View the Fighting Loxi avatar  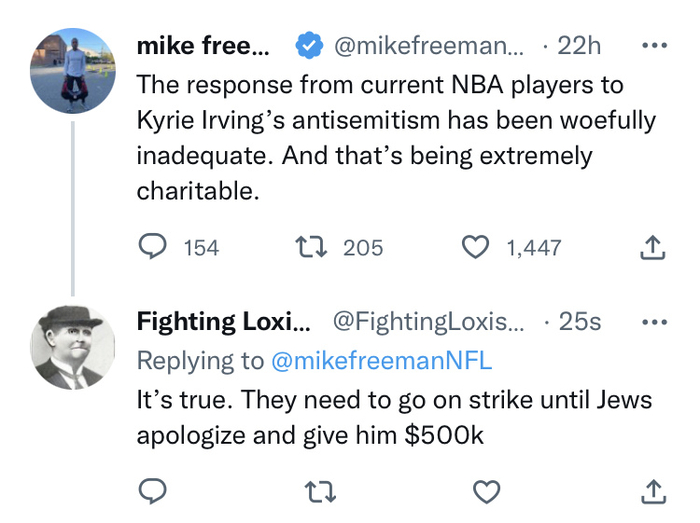pos(74,347)
